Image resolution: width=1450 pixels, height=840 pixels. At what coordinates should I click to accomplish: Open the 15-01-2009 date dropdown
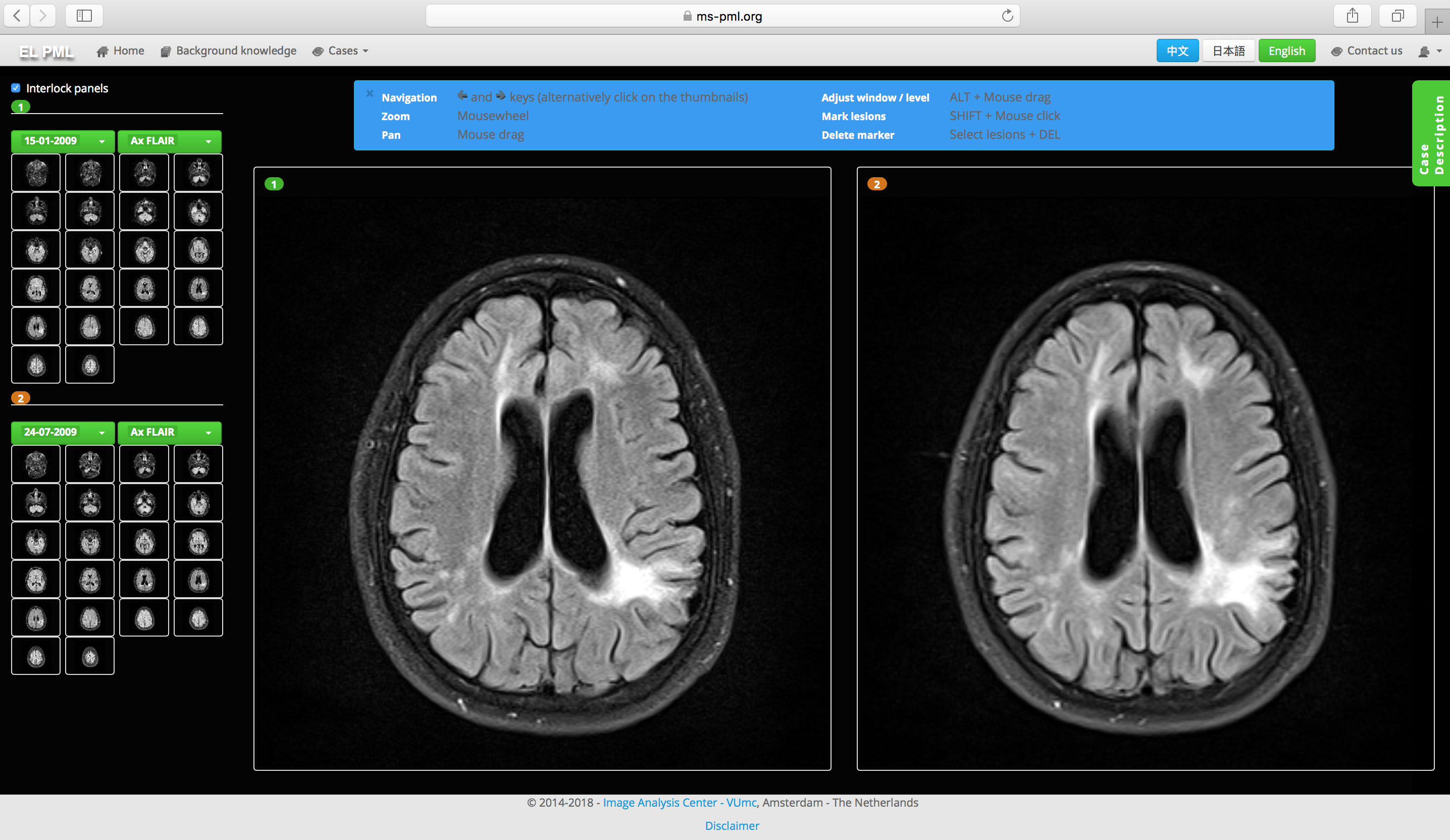point(63,141)
